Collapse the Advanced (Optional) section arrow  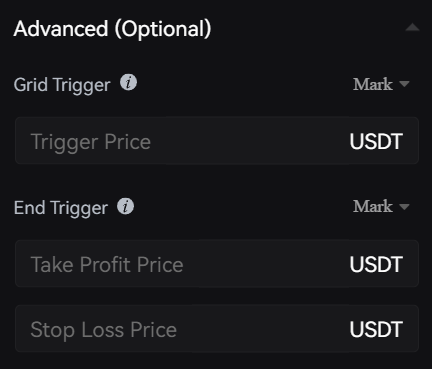pos(412,27)
